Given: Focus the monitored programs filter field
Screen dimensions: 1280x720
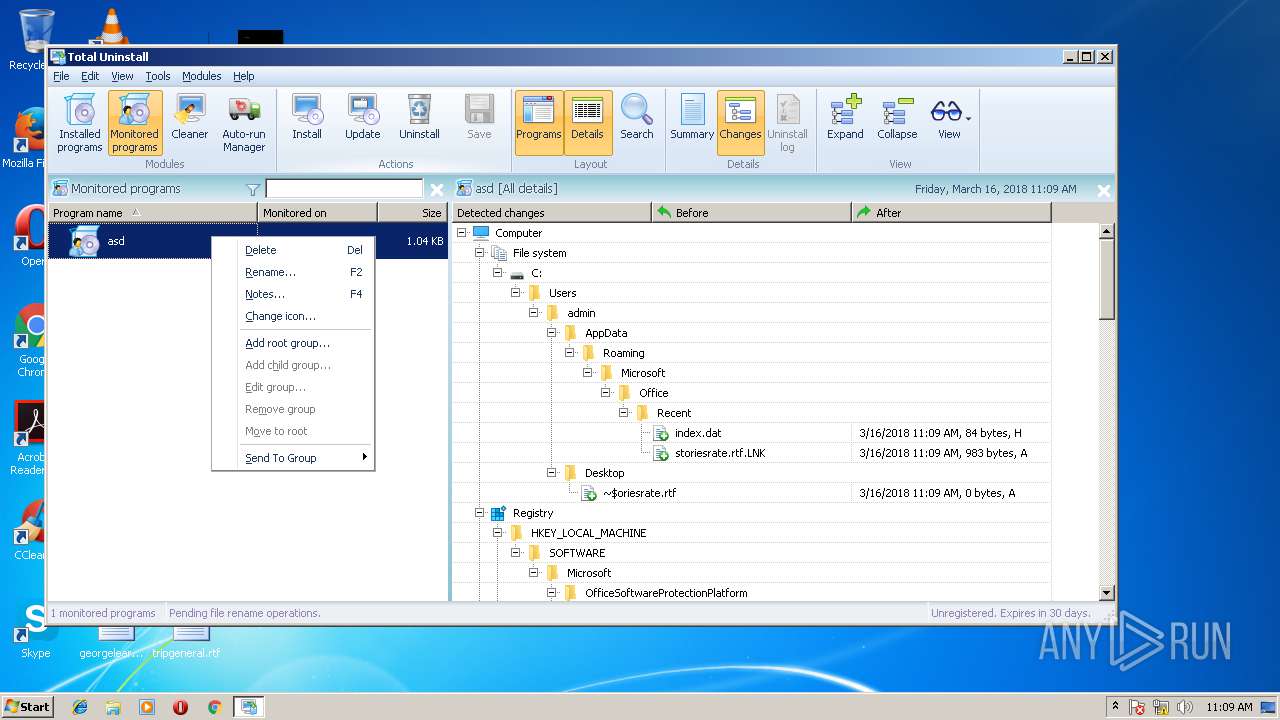Looking at the screenshot, I should pos(344,189).
